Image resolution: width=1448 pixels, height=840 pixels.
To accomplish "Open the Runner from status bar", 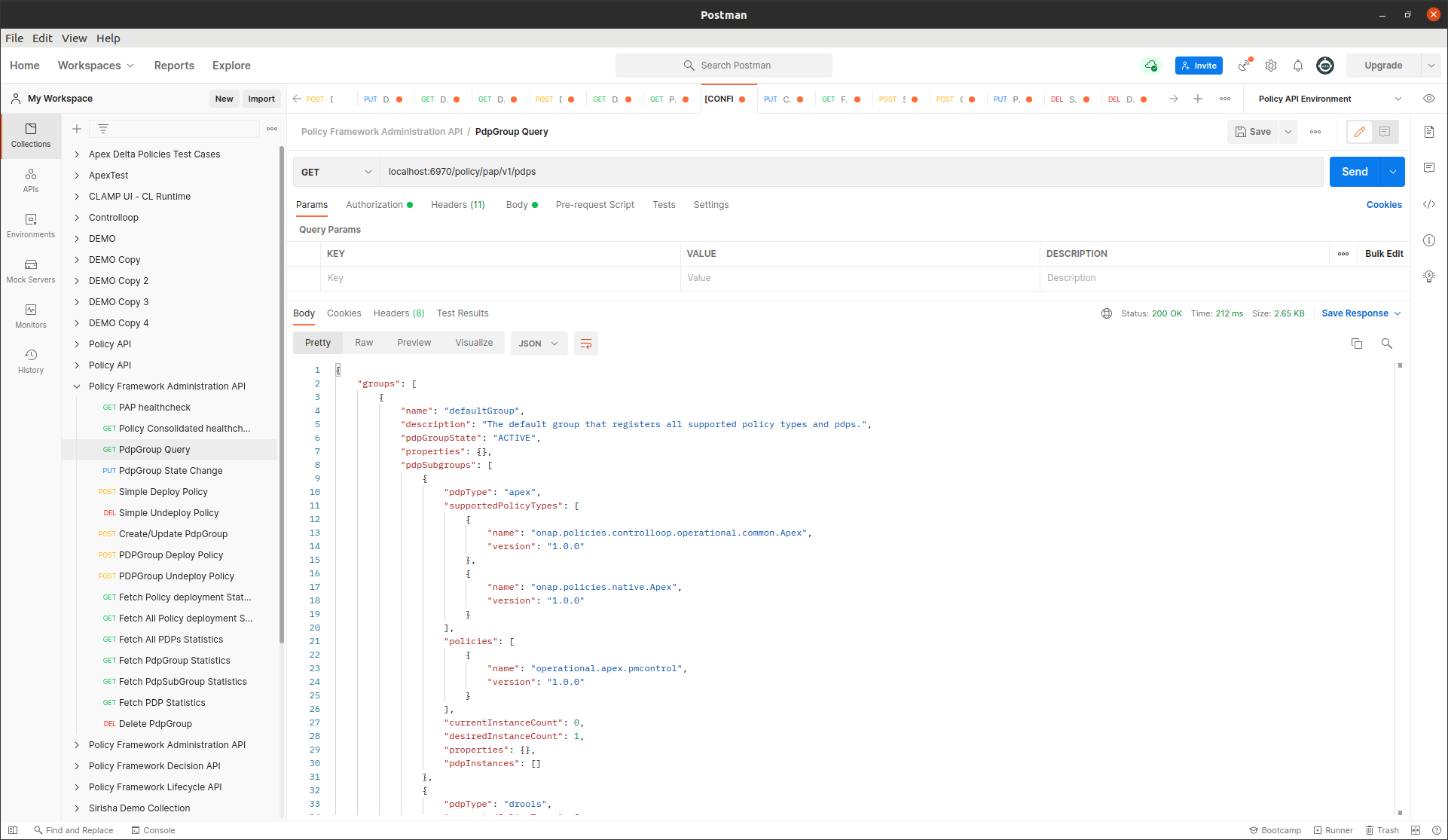I will tap(1333, 830).
